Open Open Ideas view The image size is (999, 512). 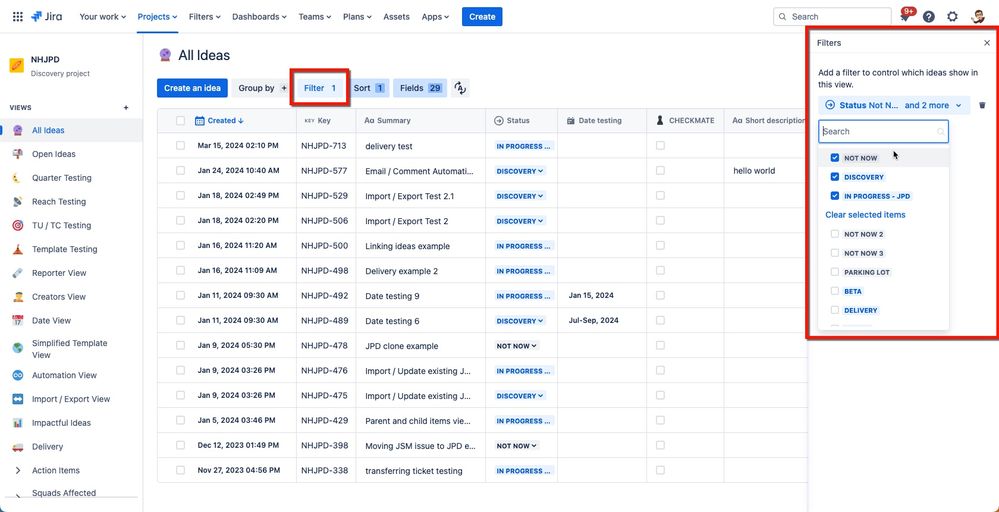[54, 154]
